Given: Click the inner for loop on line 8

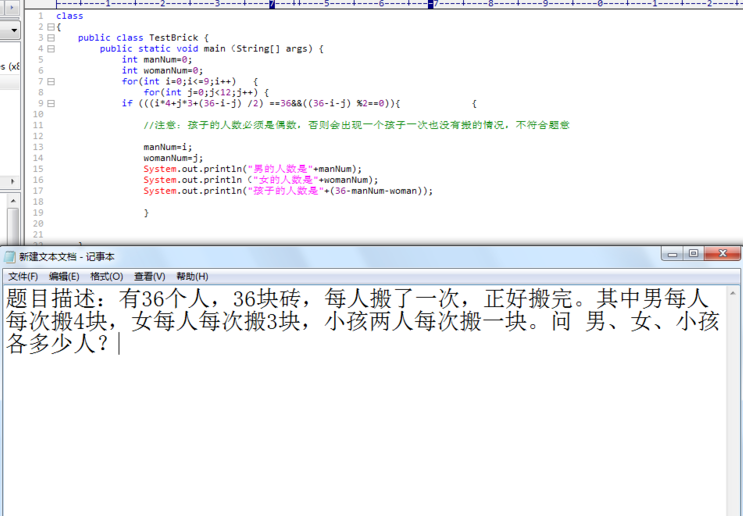Looking at the screenshot, I should [206, 92].
